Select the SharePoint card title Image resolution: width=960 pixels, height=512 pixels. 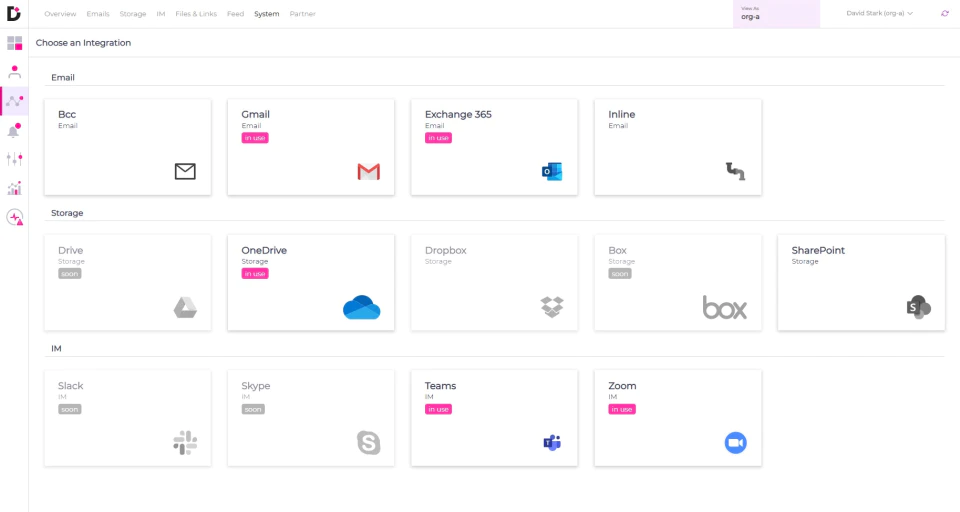818,250
